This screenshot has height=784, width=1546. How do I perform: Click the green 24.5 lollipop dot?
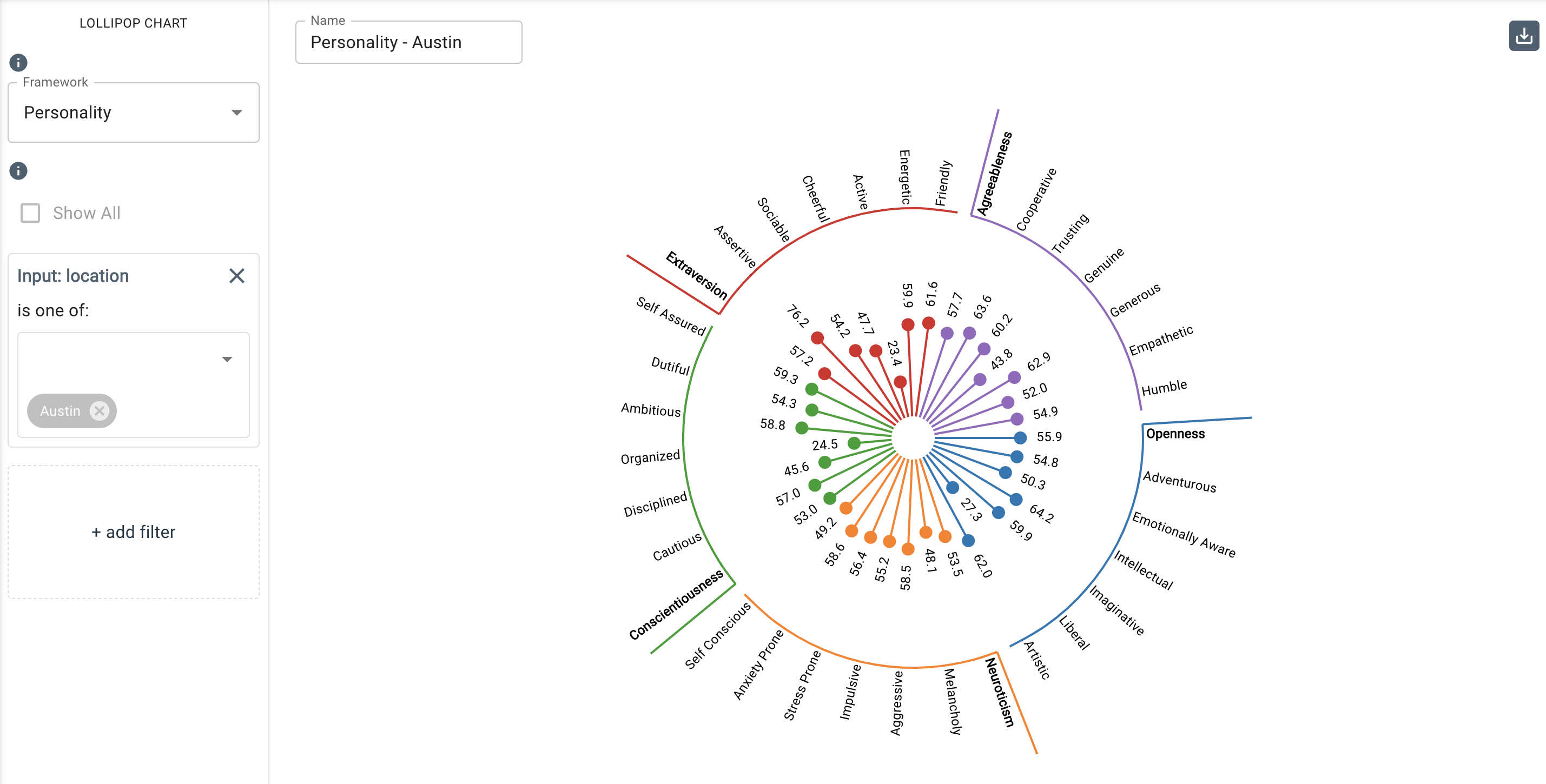coord(854,443)
